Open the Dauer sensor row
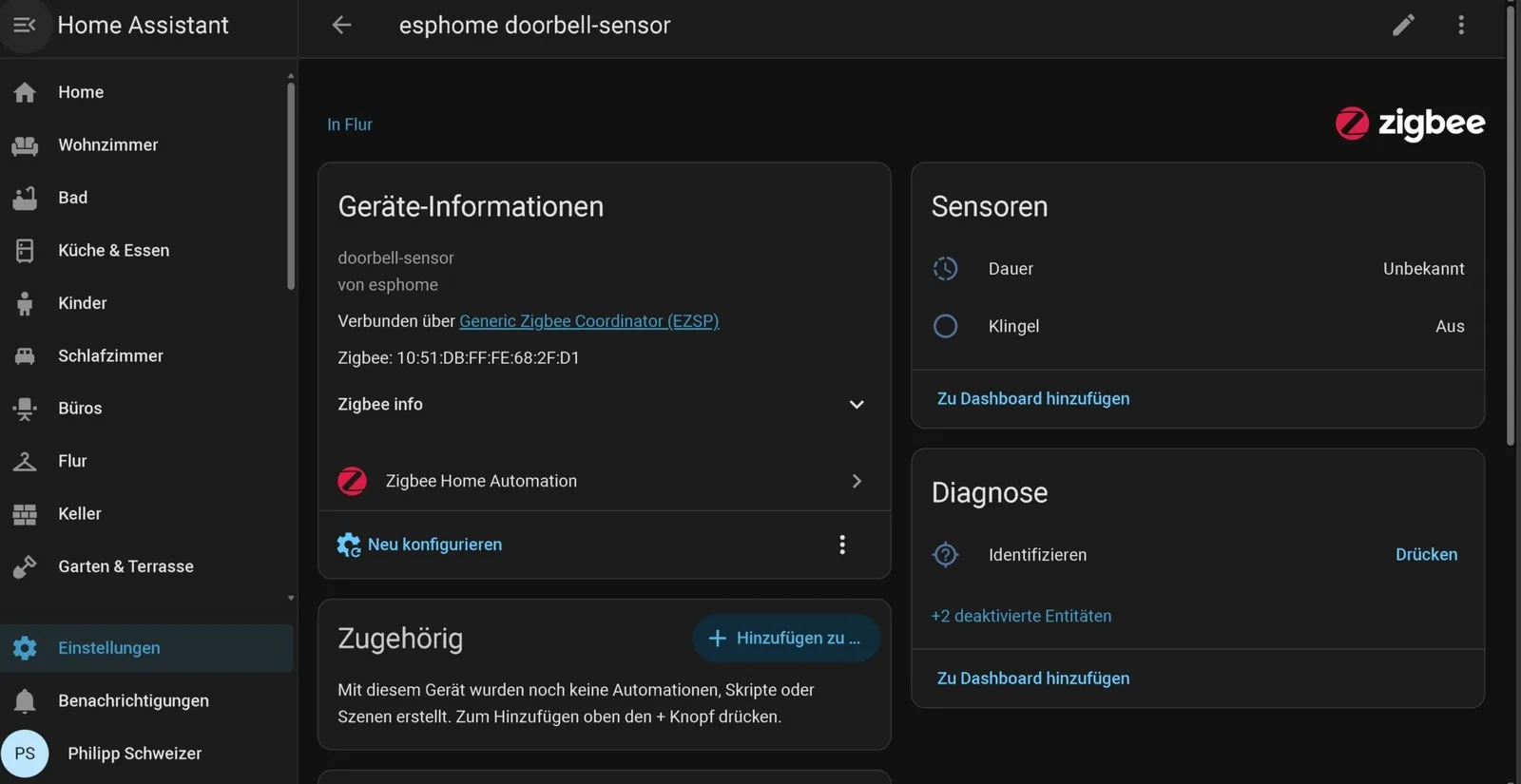1521x784 pixels. (1198, 269)
